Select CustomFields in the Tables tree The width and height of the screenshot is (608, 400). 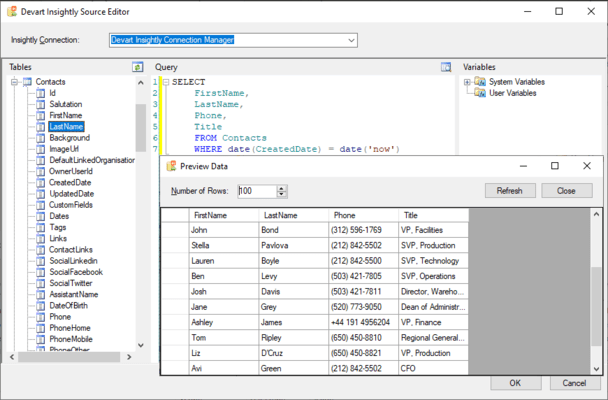click(x=71, y=205)
